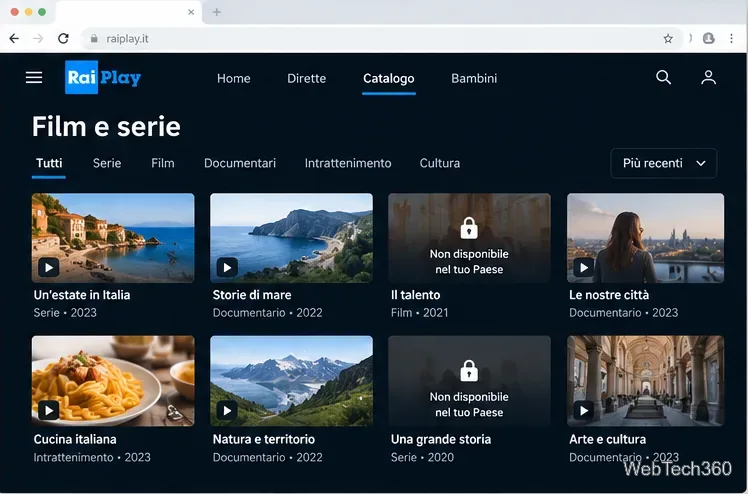Viewport: 748px width, 494px height.
Task: Open the hamburger menu
Action: pyautogui.click(x=34, y=77)
